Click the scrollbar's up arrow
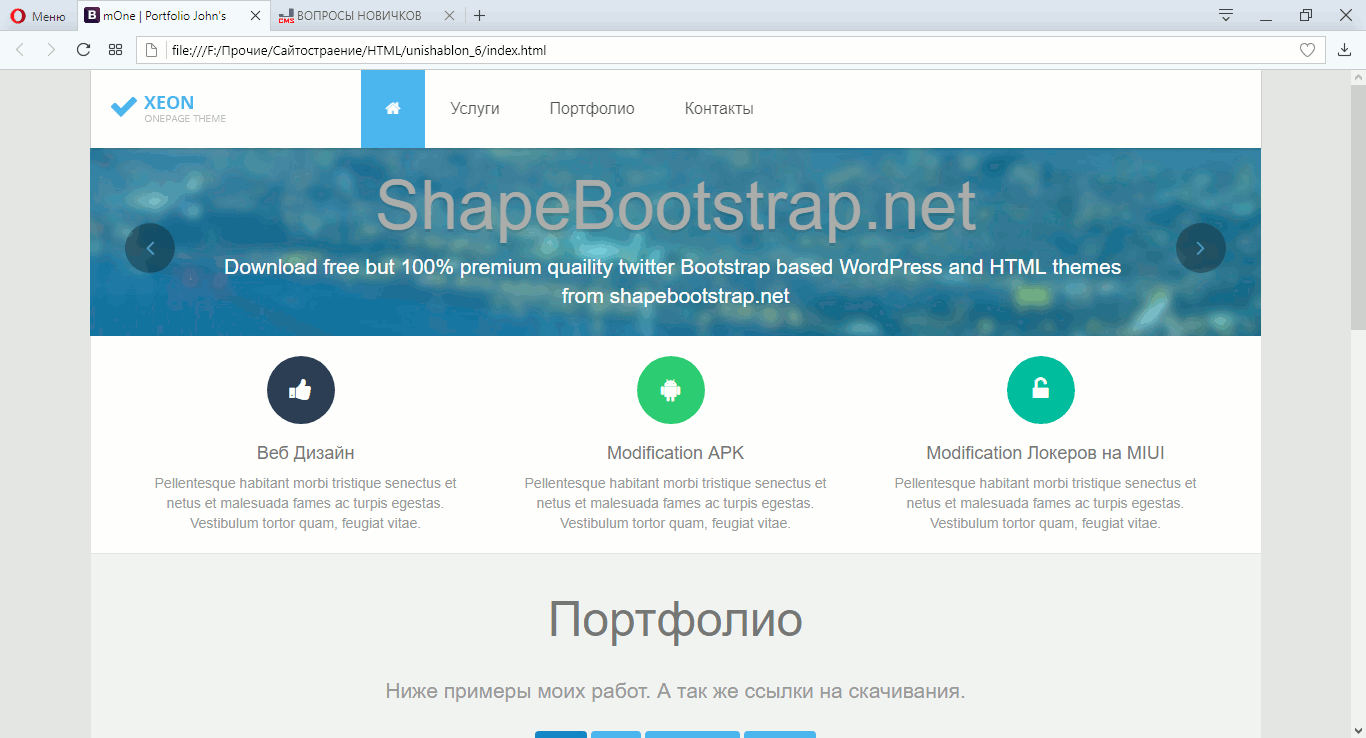Screen dimensions: 1366x738 pos(1358,78)
